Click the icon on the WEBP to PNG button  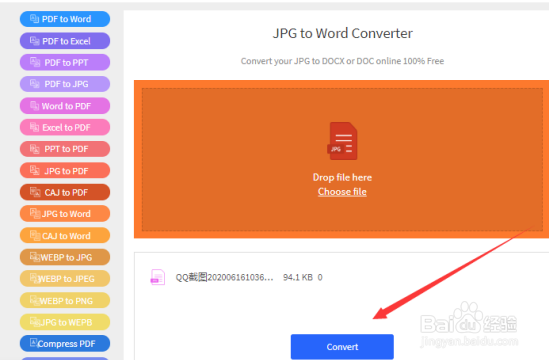click(34, 300)
